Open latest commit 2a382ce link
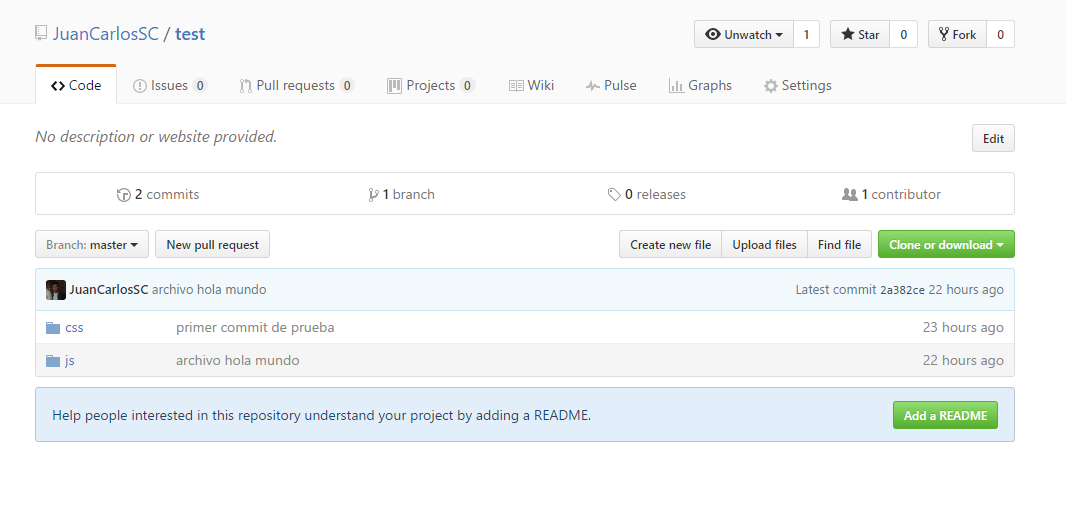 click(902, 290)
